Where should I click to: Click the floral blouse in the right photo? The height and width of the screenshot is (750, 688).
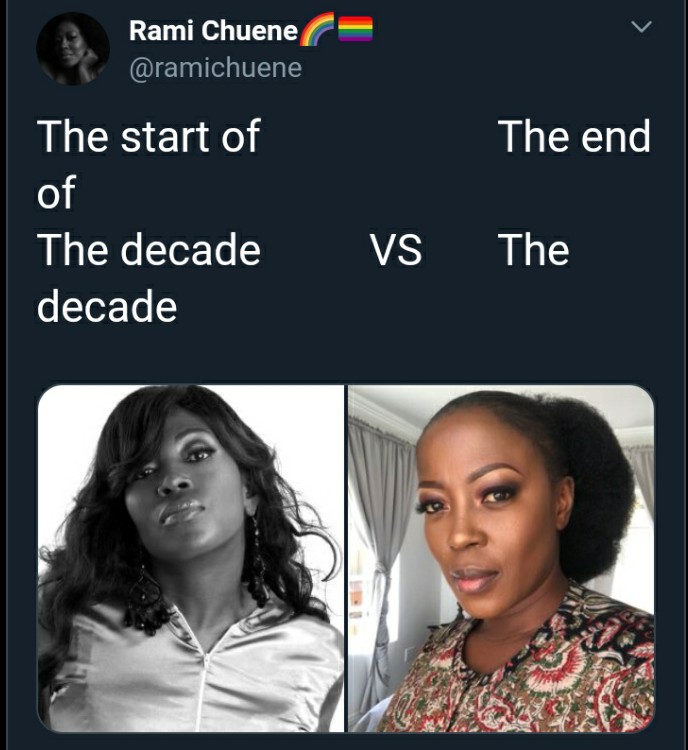coord(526,679)
